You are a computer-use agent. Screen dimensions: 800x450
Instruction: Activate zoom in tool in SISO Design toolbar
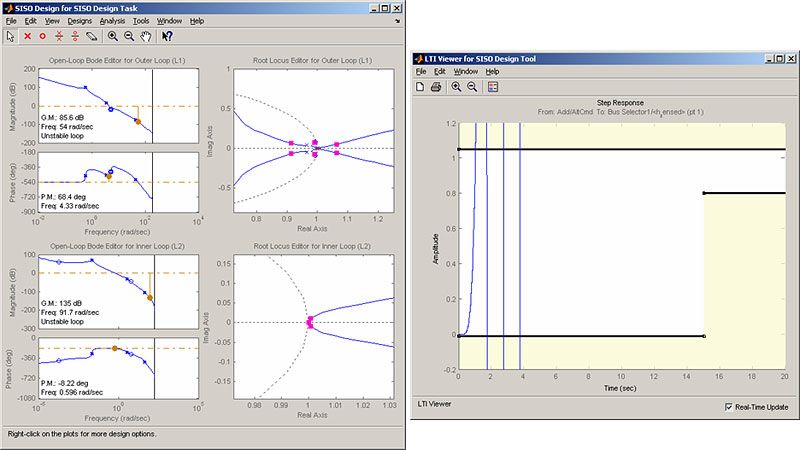tap(113, 36)
